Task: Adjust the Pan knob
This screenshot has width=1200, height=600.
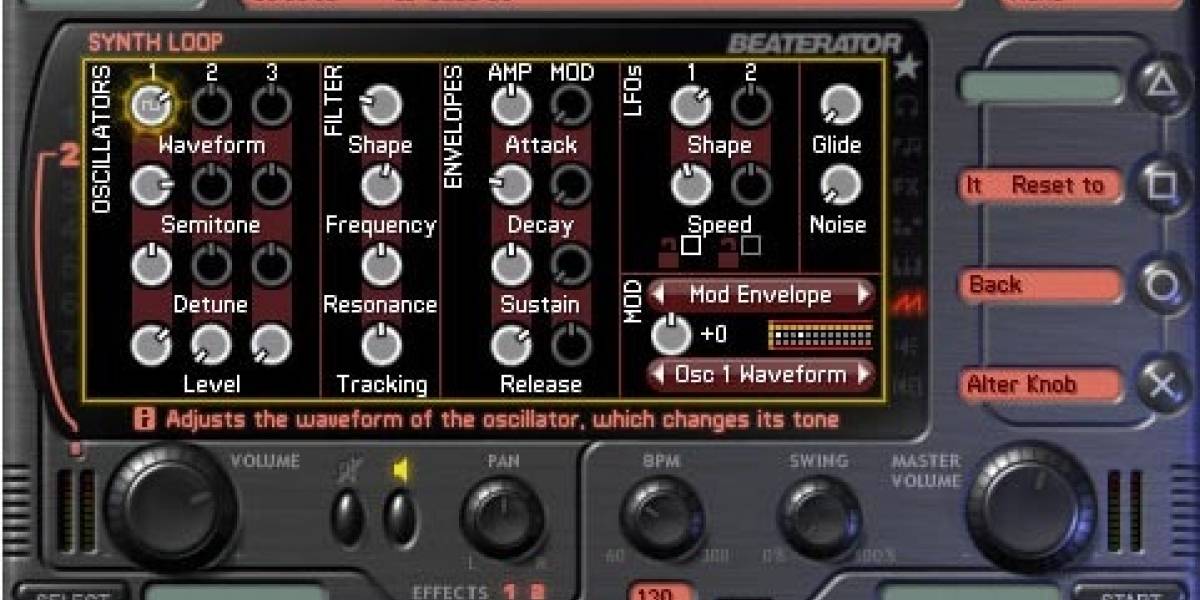Action: point(502,517)
